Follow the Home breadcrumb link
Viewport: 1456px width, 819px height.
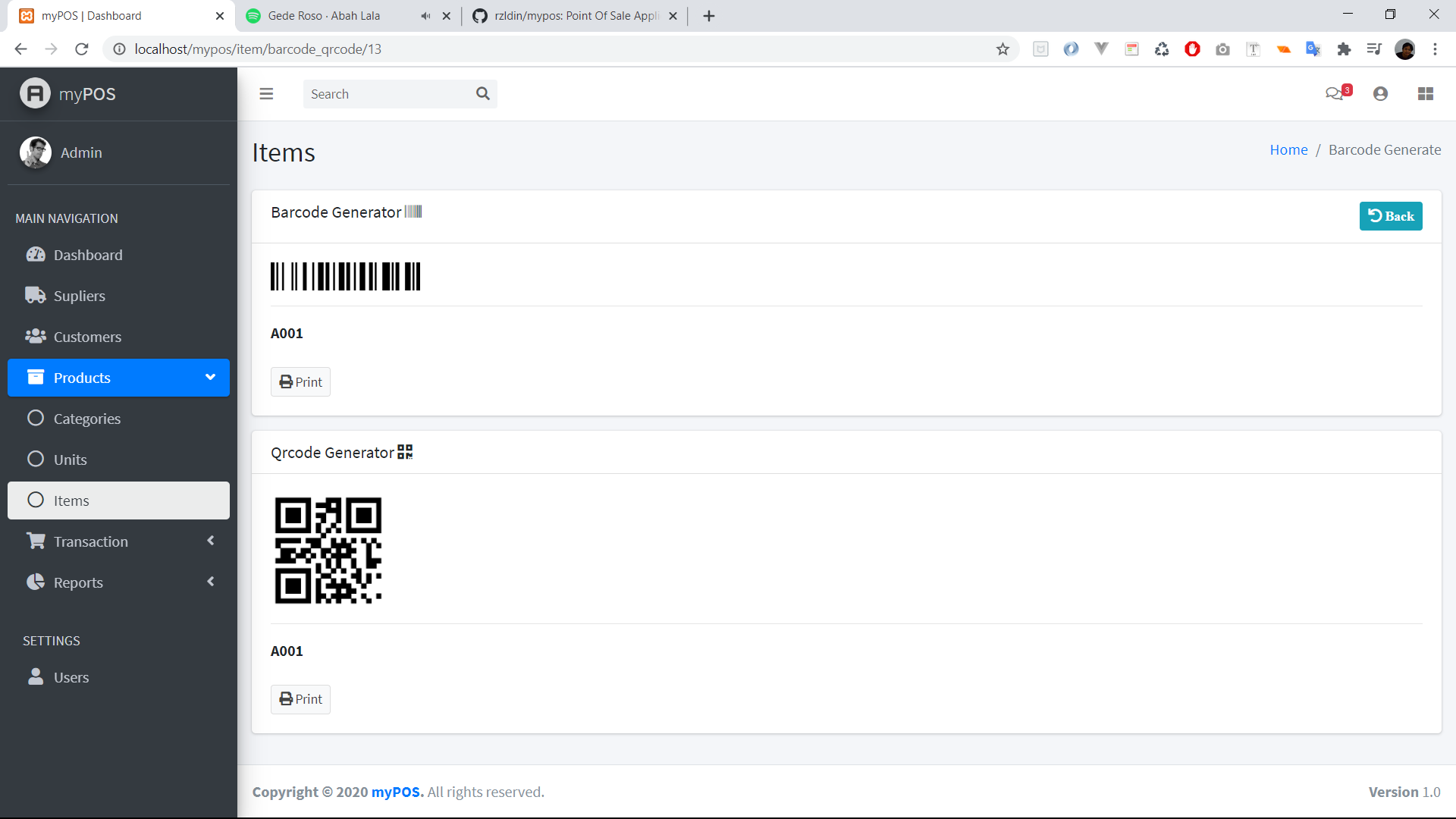coord(1288,149)
